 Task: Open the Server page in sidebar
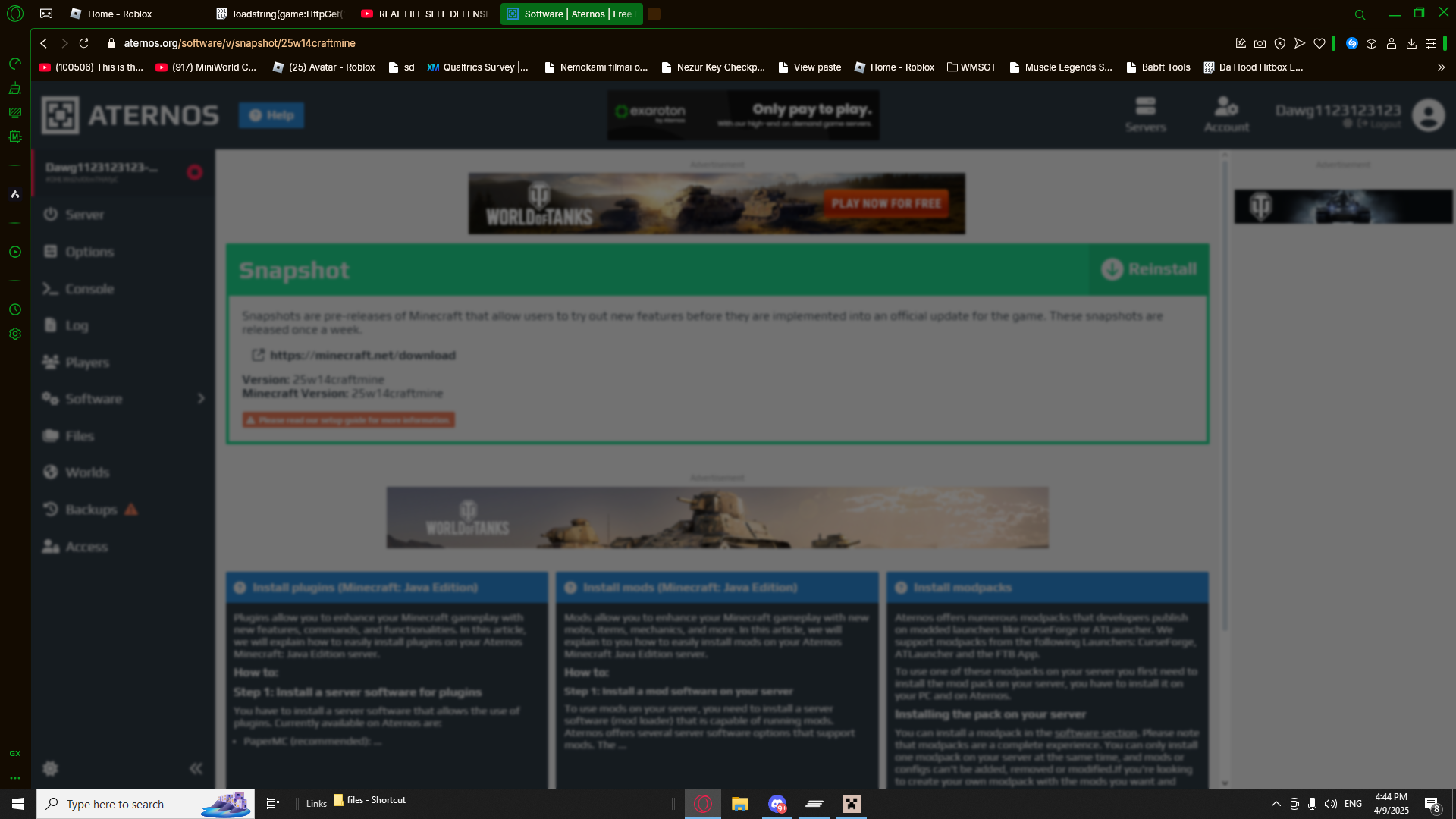tap(123, 215)
